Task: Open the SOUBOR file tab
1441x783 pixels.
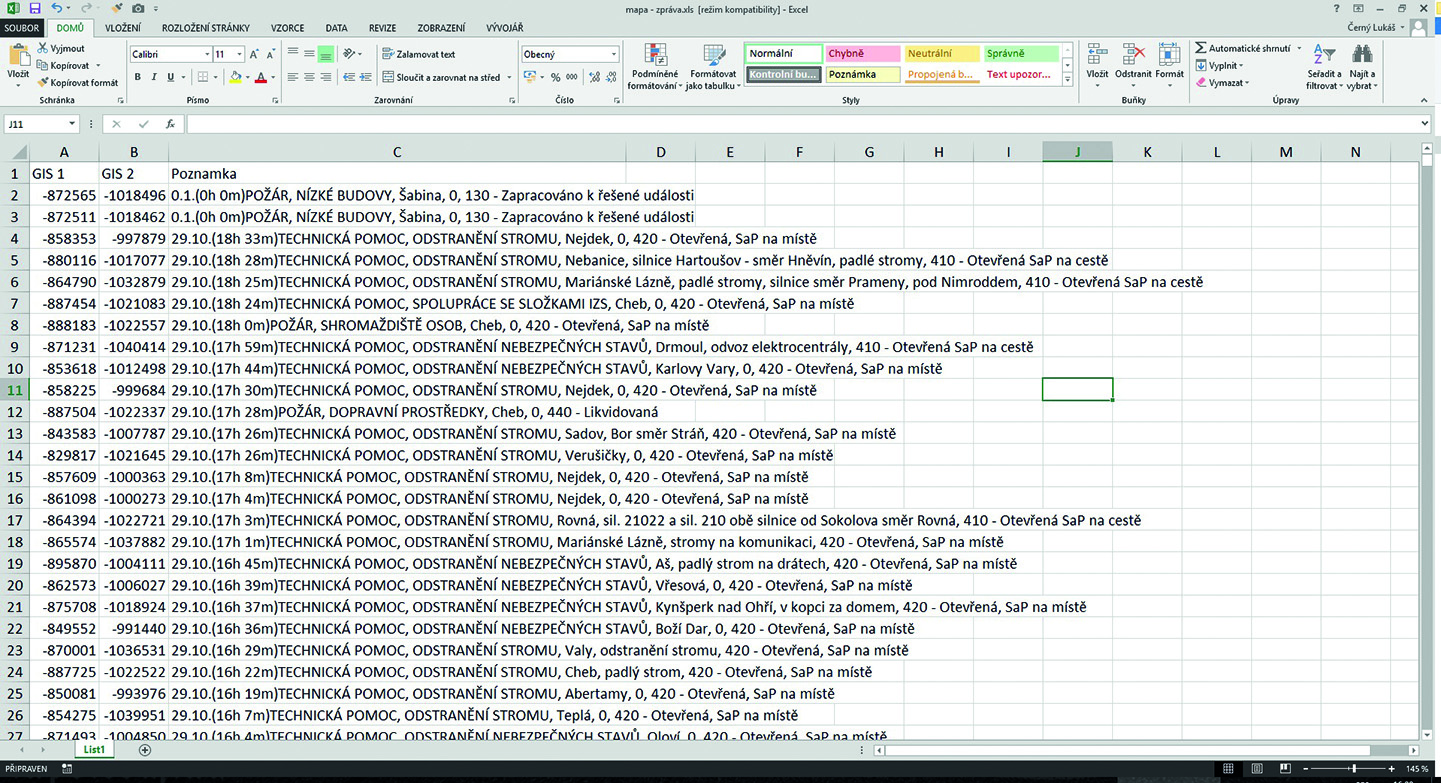Action: point(21,28)
